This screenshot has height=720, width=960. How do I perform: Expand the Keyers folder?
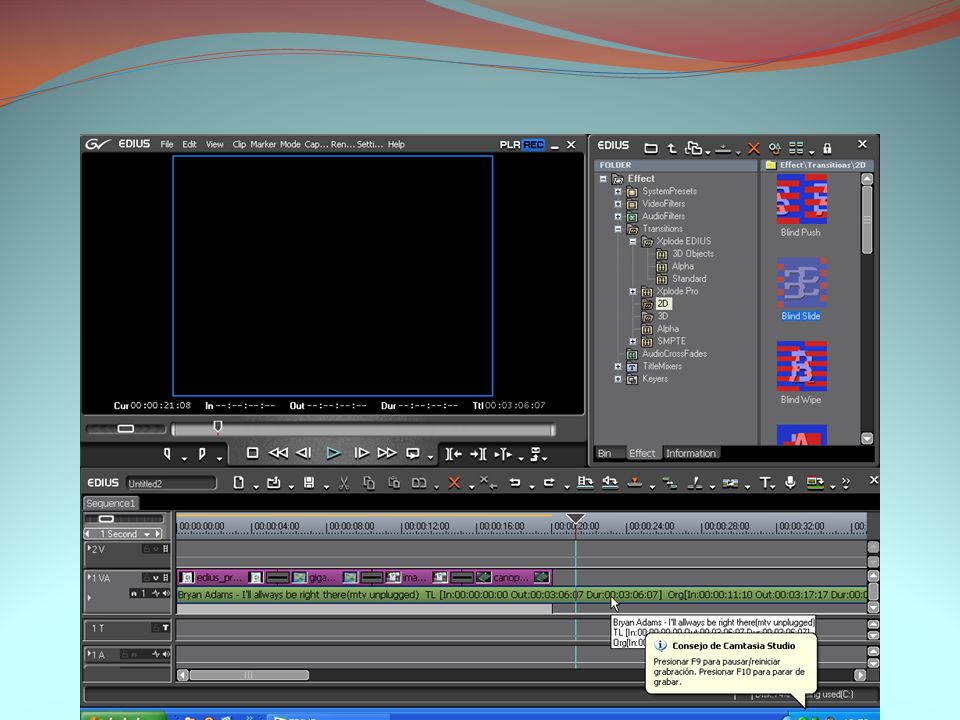[618, 379]
